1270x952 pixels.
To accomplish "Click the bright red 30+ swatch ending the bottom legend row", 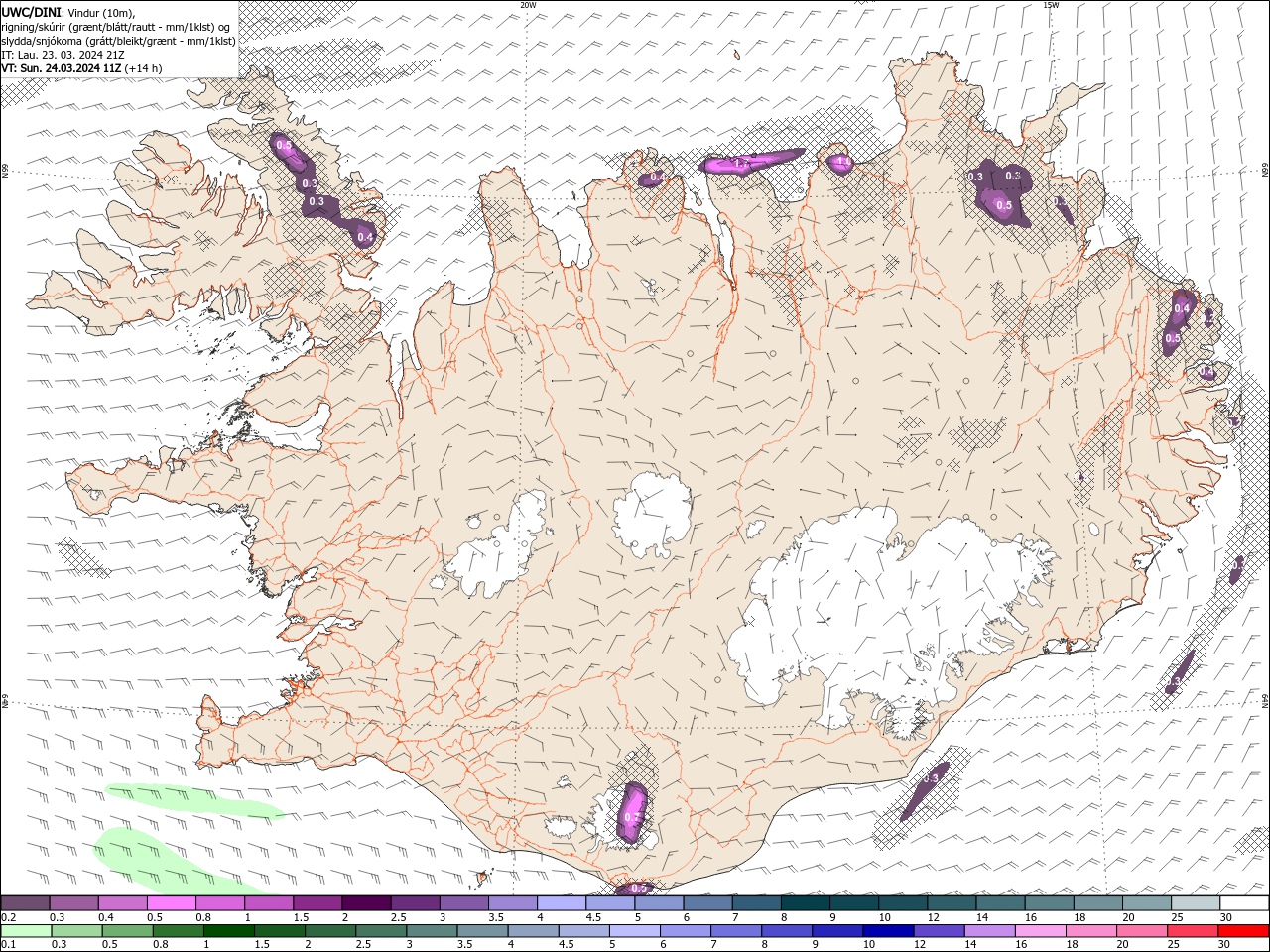I will point(1243,931).
